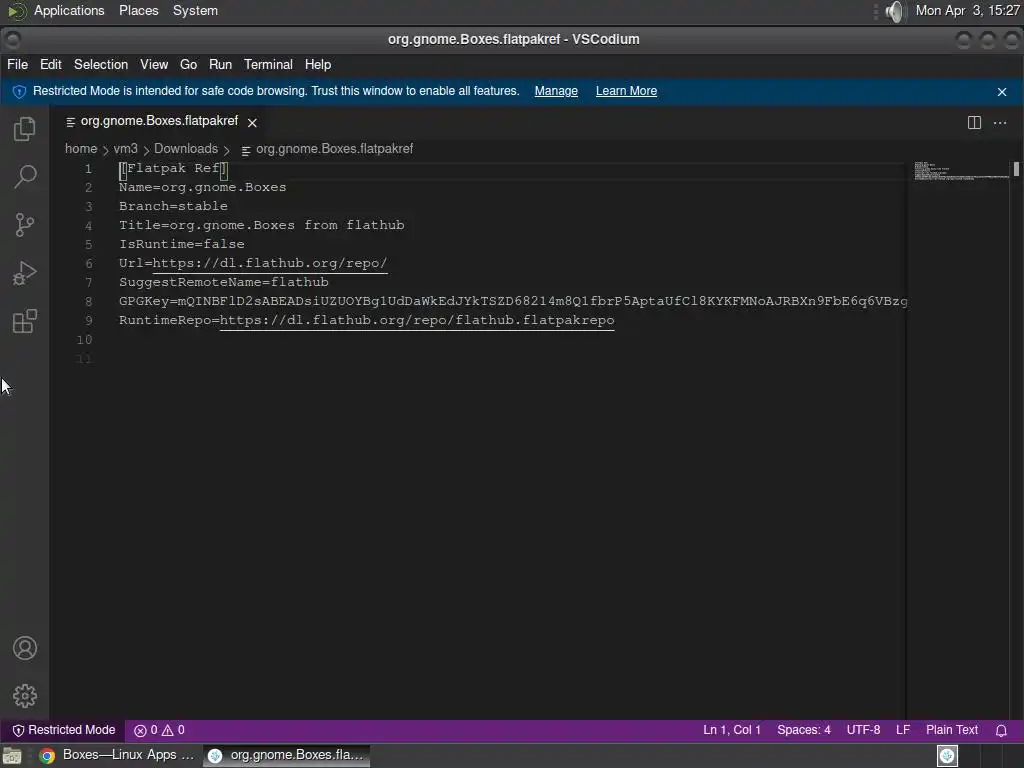1024x768 pixels.
Task: Click the Learn More link
Action: 626,91
